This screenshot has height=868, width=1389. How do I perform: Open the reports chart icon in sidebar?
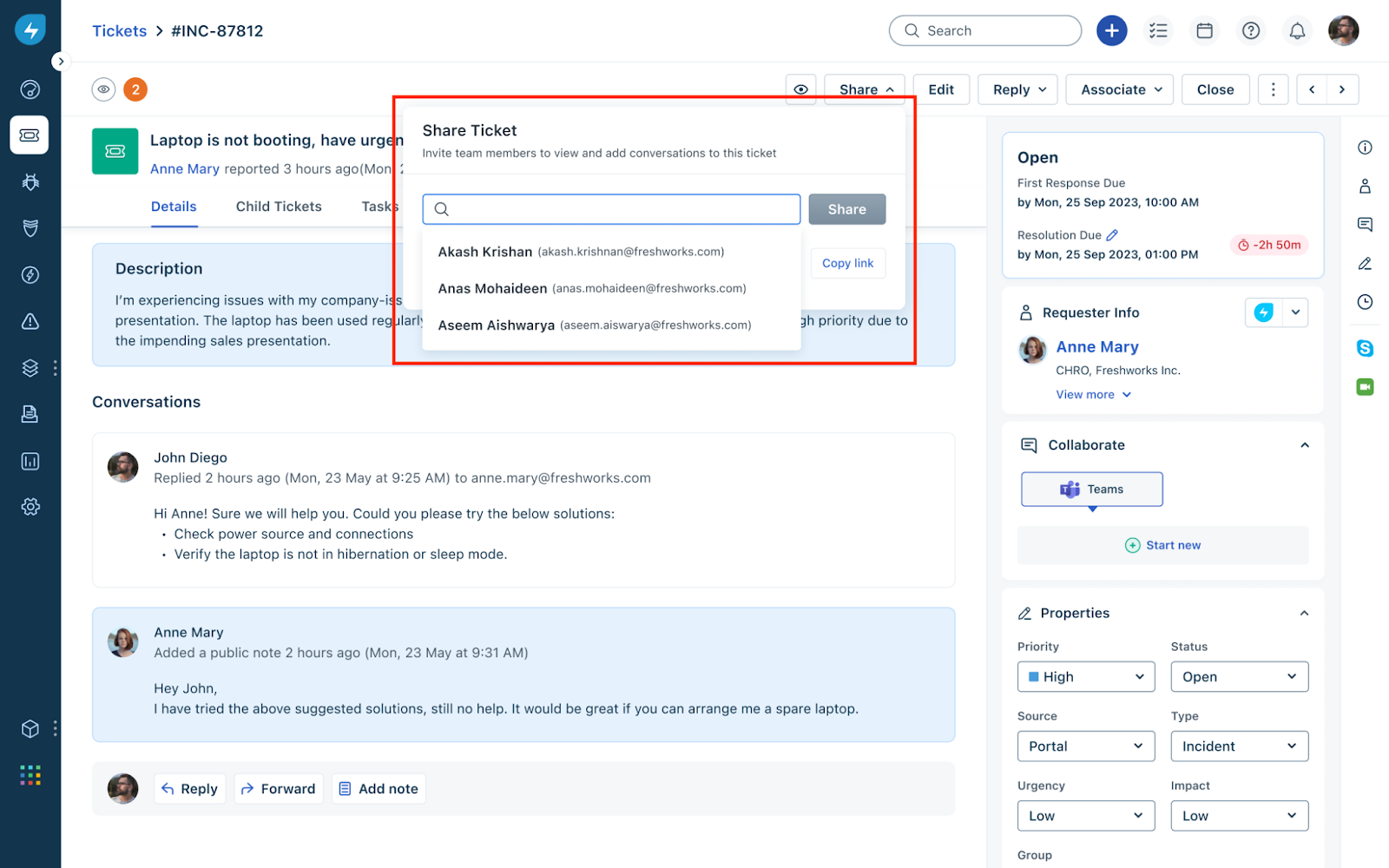(x=30, y=461)
